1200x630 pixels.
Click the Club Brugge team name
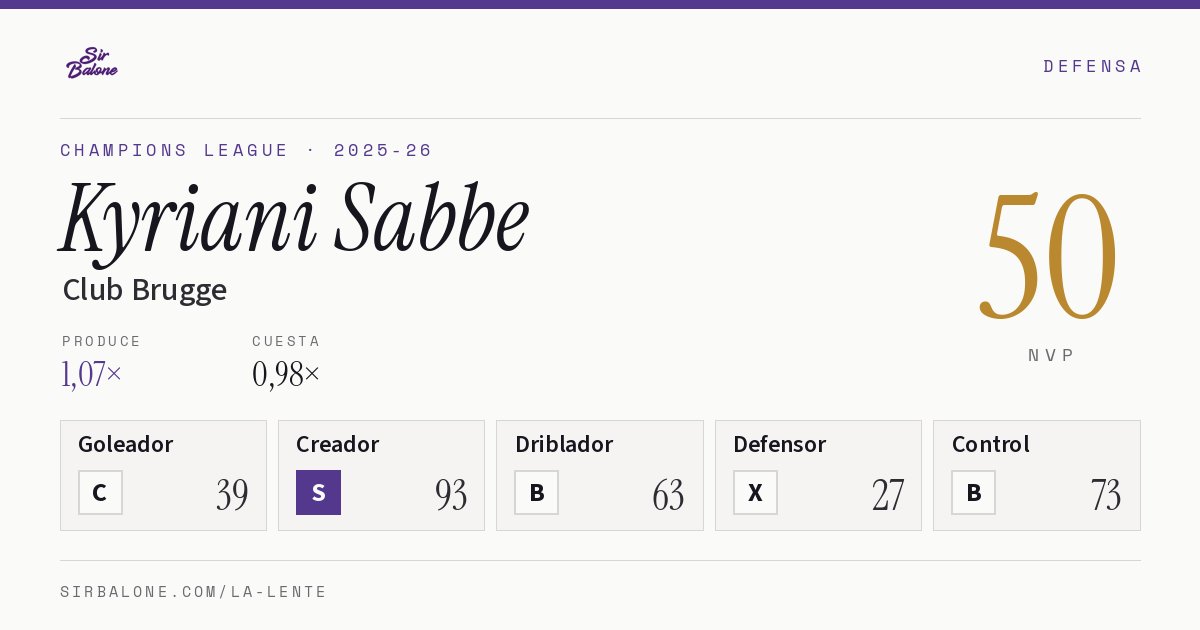coord(145,290)
